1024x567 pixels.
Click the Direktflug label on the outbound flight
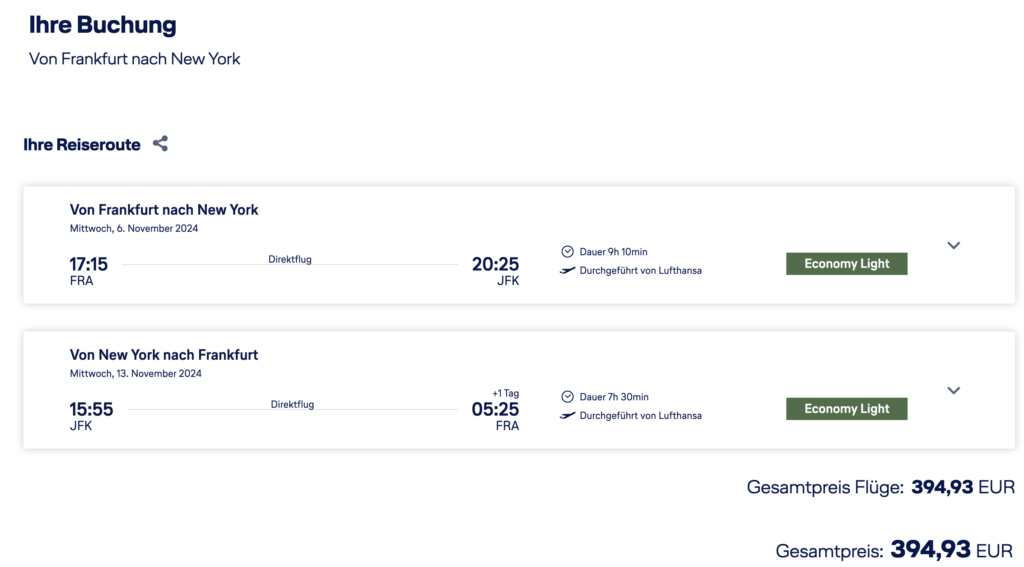pyautogui.click(x=290, y=259)
